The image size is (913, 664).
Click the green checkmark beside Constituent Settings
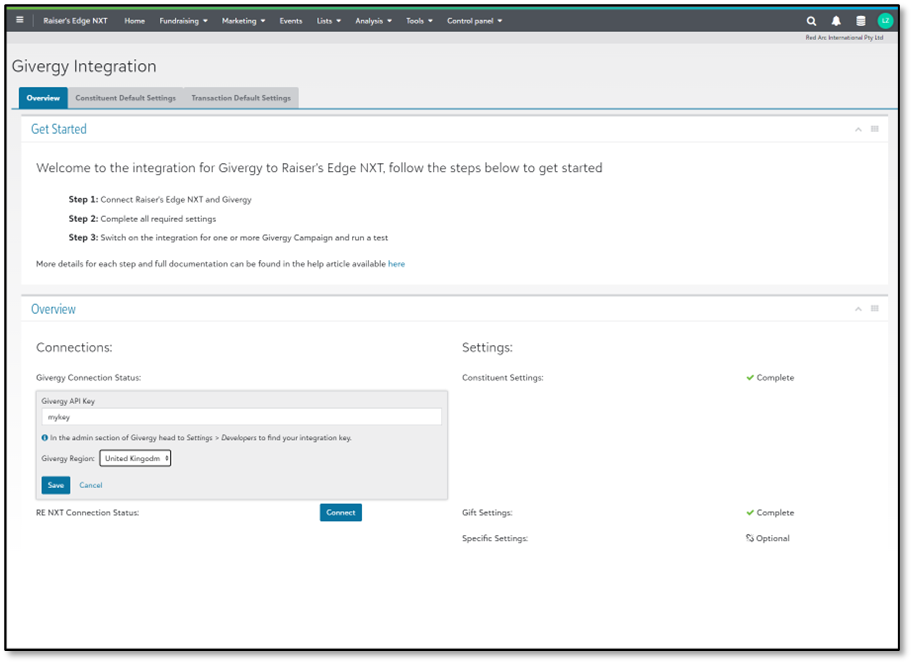(750, 377)
